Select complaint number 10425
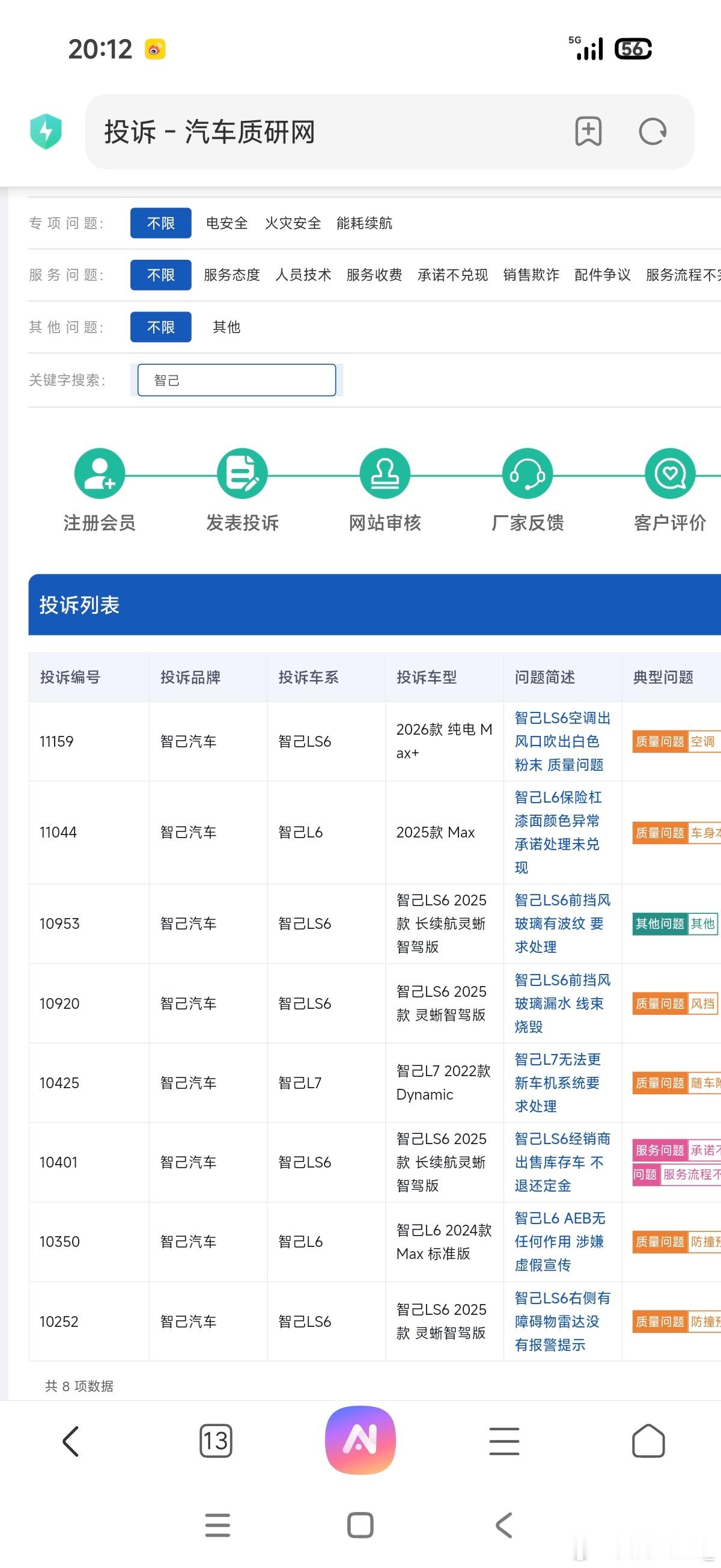This screenshot has height=1568, width=721. tap(59, 1083)
